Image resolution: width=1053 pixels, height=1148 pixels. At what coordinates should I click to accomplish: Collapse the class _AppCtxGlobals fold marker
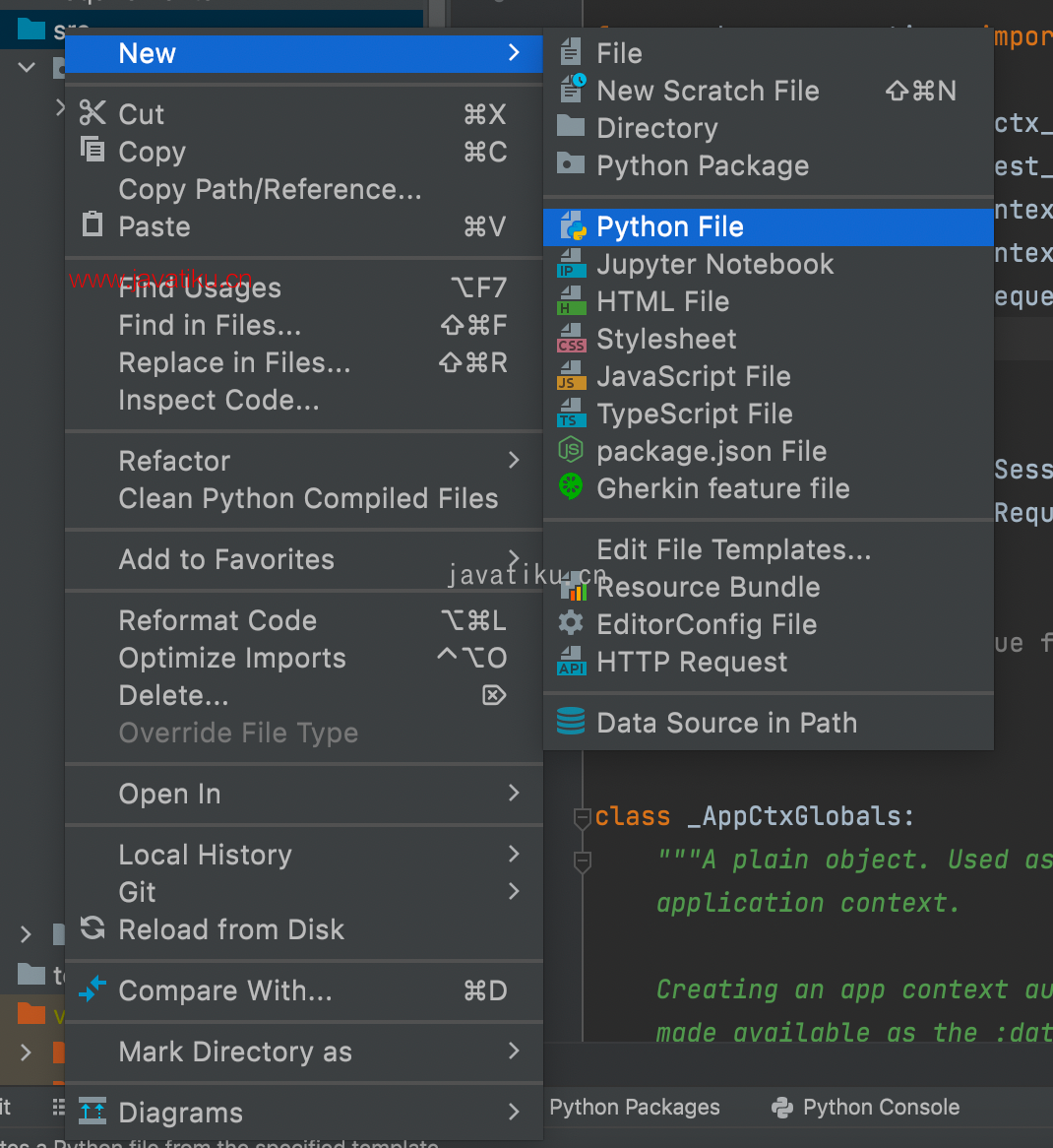(x=583, y=818)
